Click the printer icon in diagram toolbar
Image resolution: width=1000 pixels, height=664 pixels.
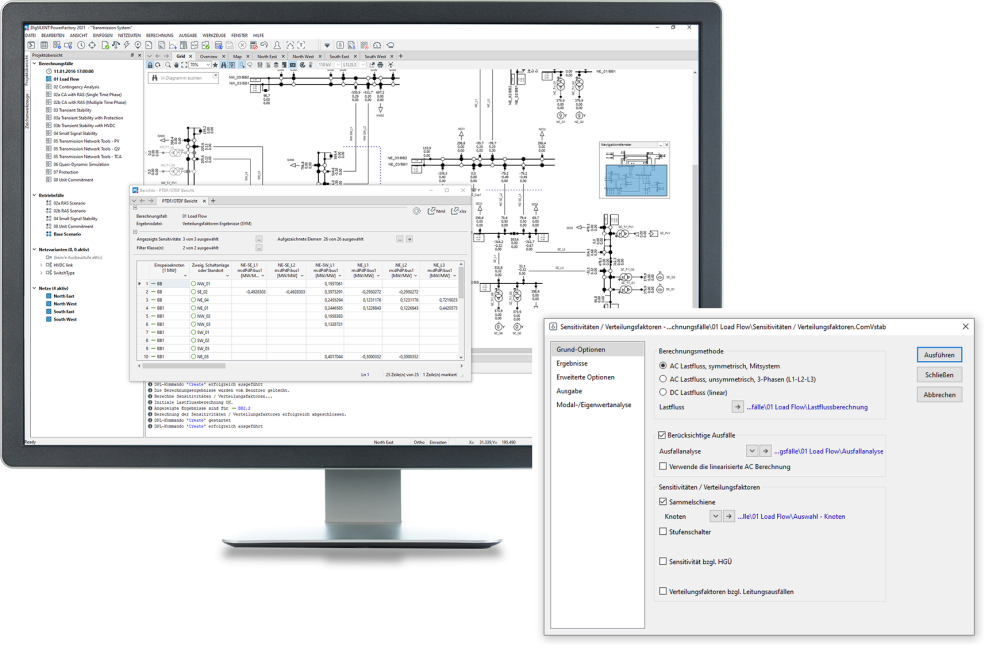click(x=380, y=64)
